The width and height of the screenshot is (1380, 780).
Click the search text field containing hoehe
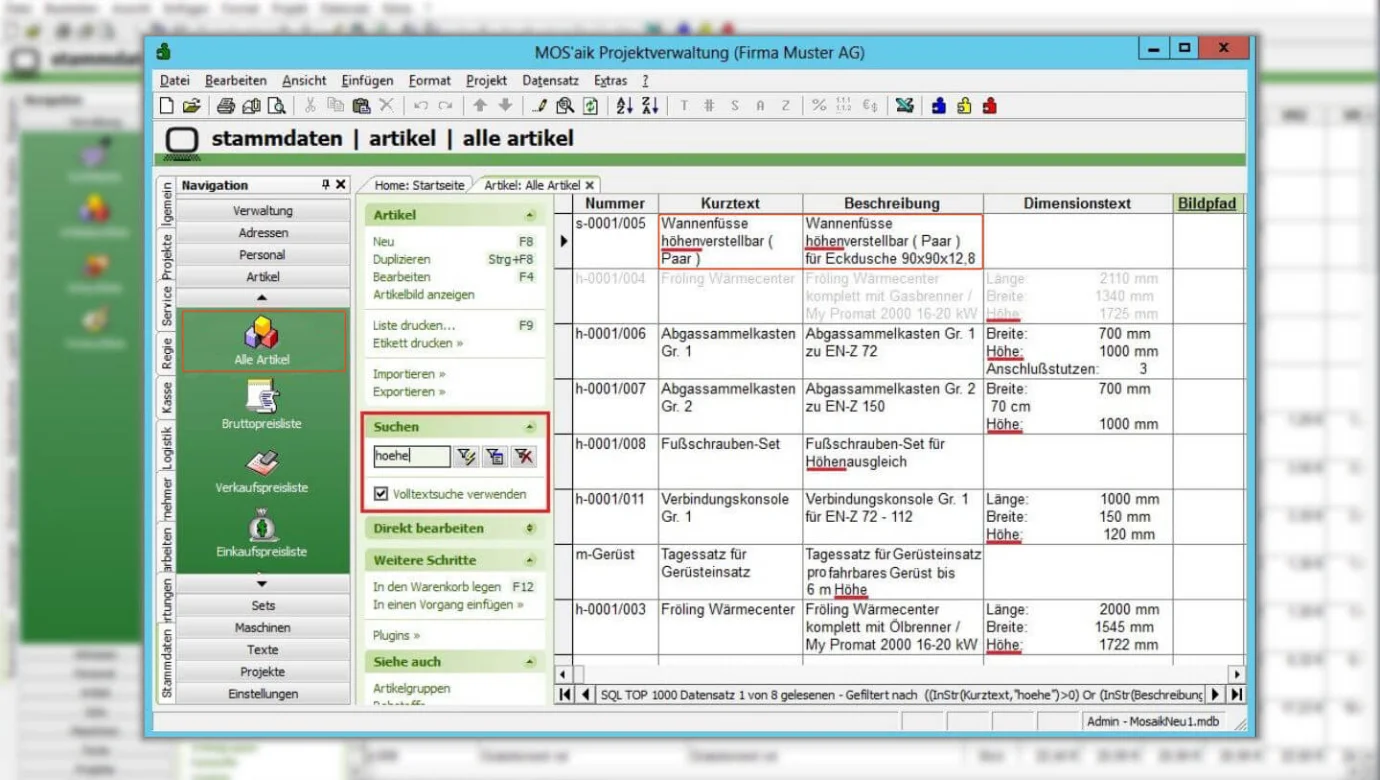point(411,457)
